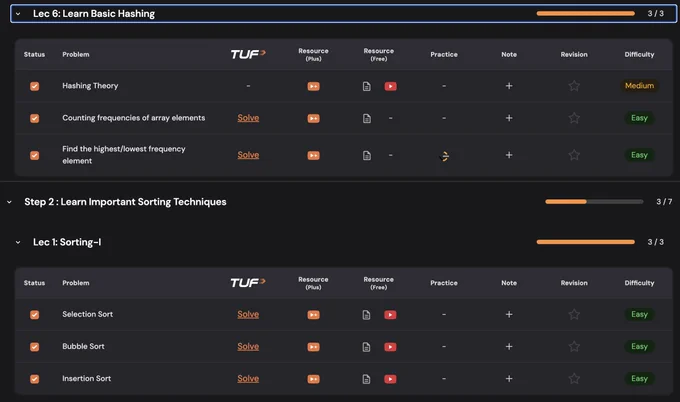Star Insertion Sort for revision

point(574,379)
